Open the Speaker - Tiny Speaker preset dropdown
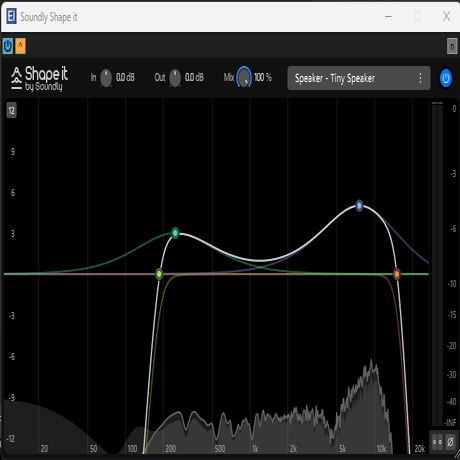Image resolution: width=460 pixels, height=460 pixels. coord(359,78)
